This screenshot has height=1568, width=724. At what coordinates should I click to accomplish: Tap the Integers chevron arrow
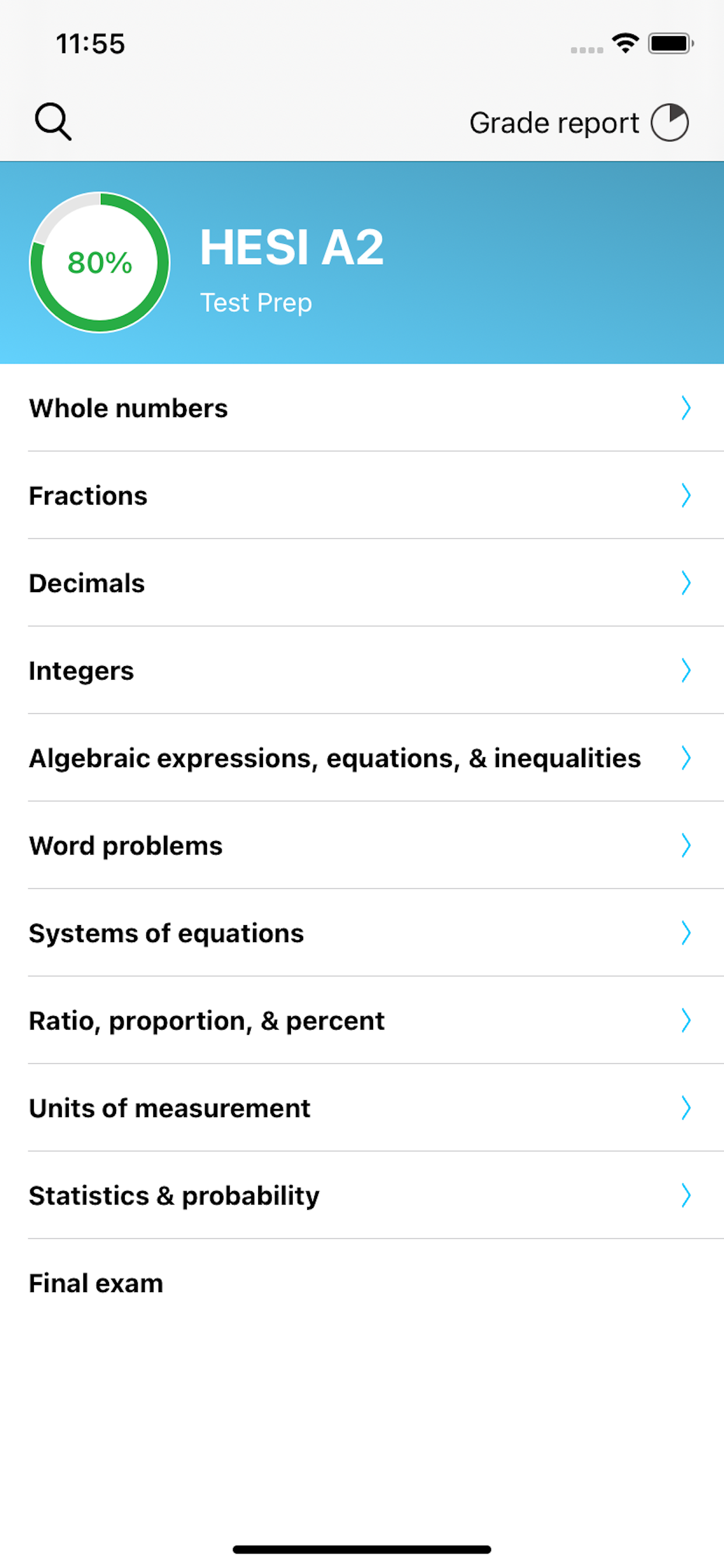[686, 671]
